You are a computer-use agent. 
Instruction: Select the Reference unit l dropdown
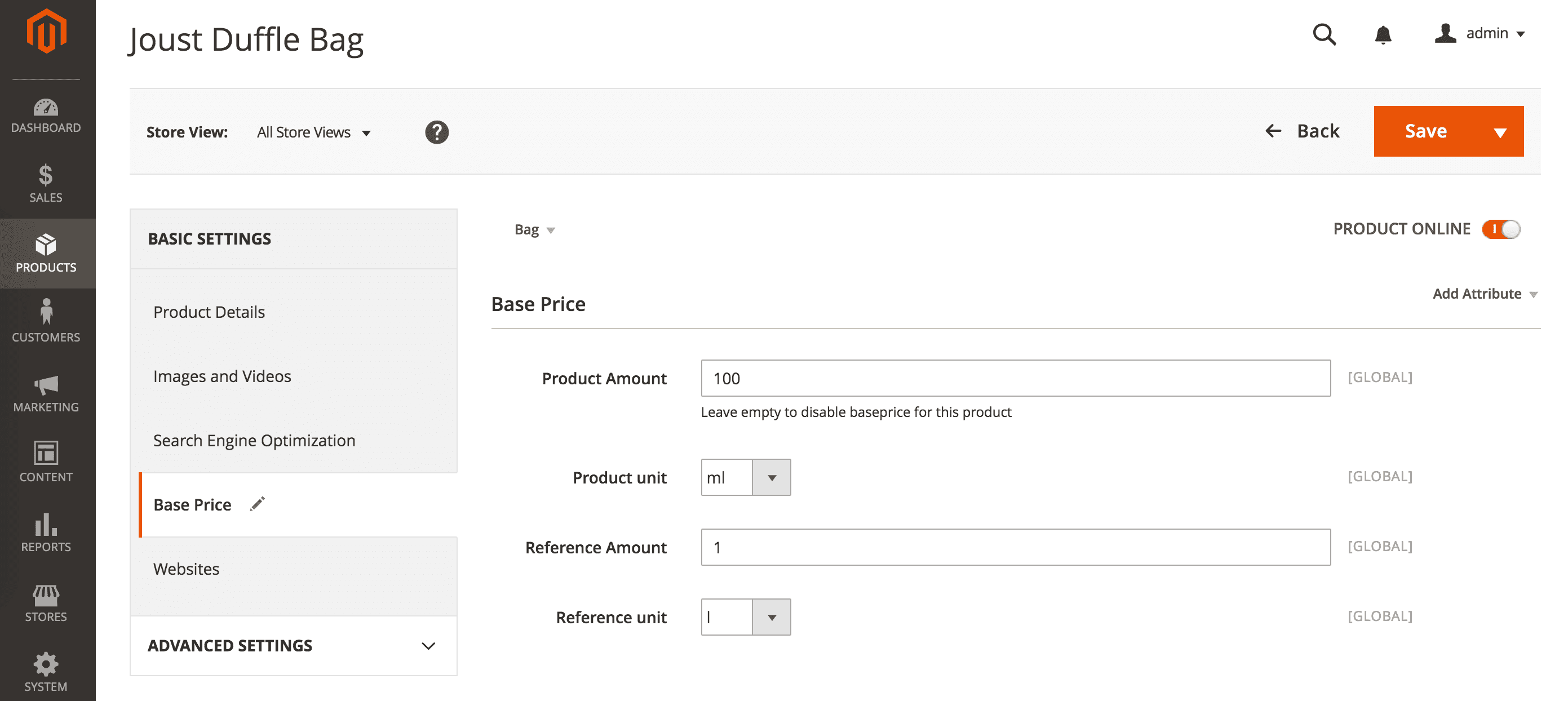tap(745, 617)
